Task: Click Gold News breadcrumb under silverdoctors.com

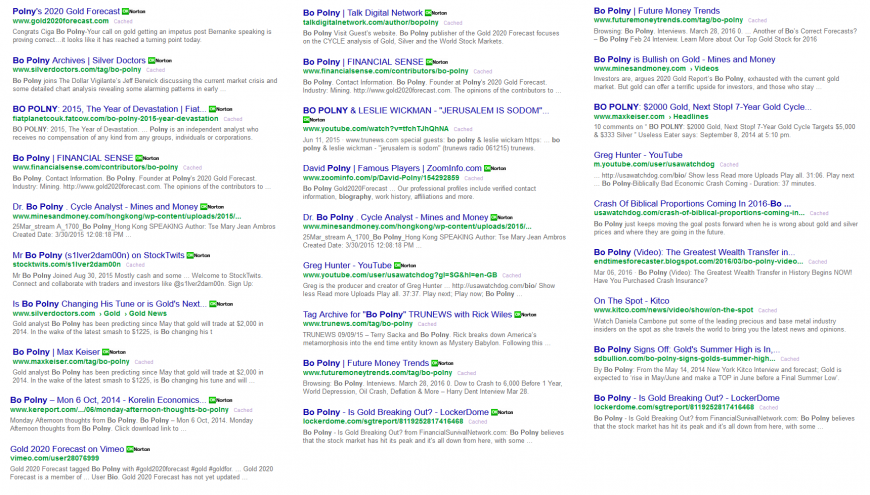Action: (x=148, y=314)
